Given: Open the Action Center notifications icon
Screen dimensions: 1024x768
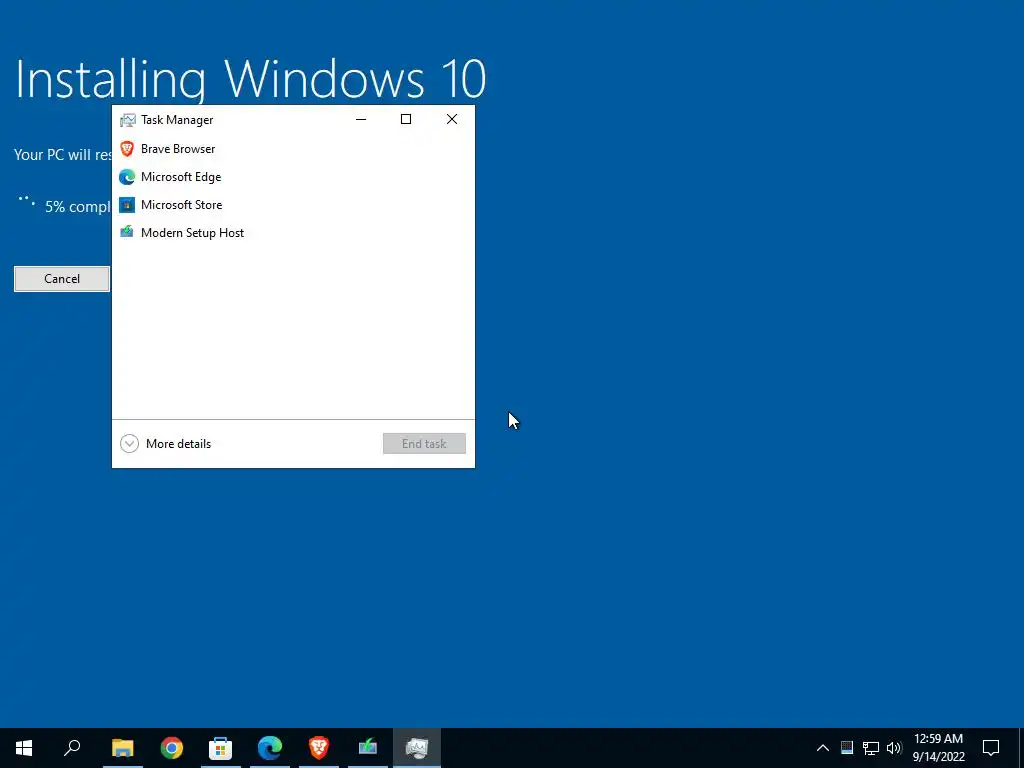Looking at the screenshot, I should point(991,748).
